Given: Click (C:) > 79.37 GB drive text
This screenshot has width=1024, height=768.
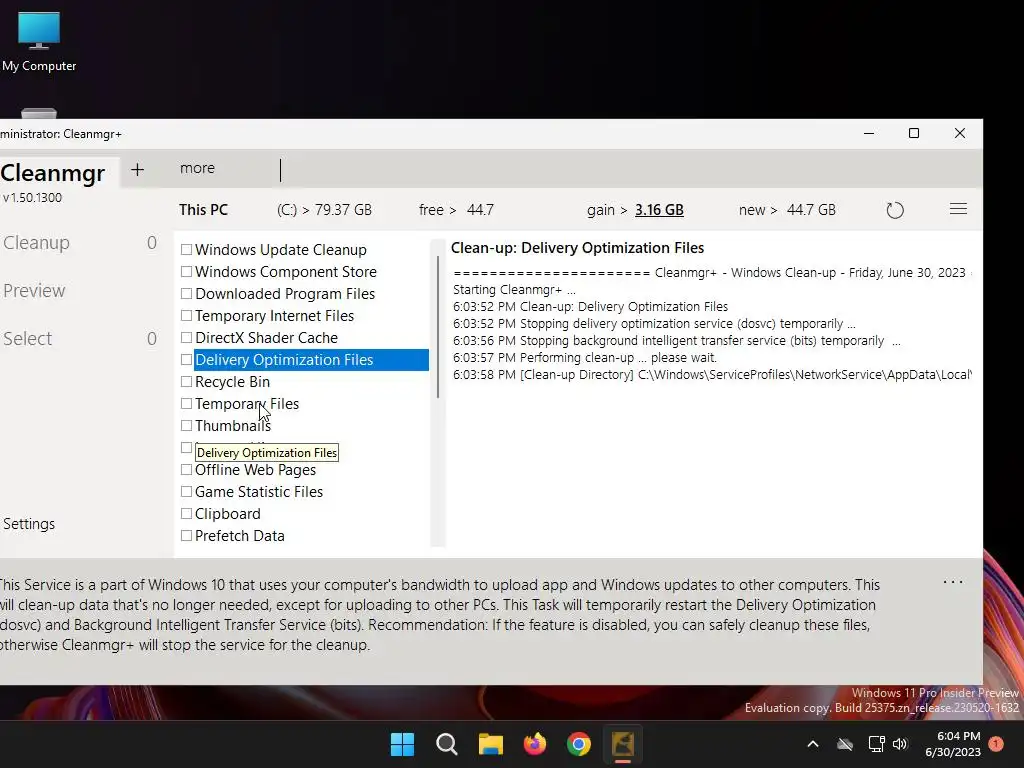Looking at the screenshot, I should click(x=324, y=210).
